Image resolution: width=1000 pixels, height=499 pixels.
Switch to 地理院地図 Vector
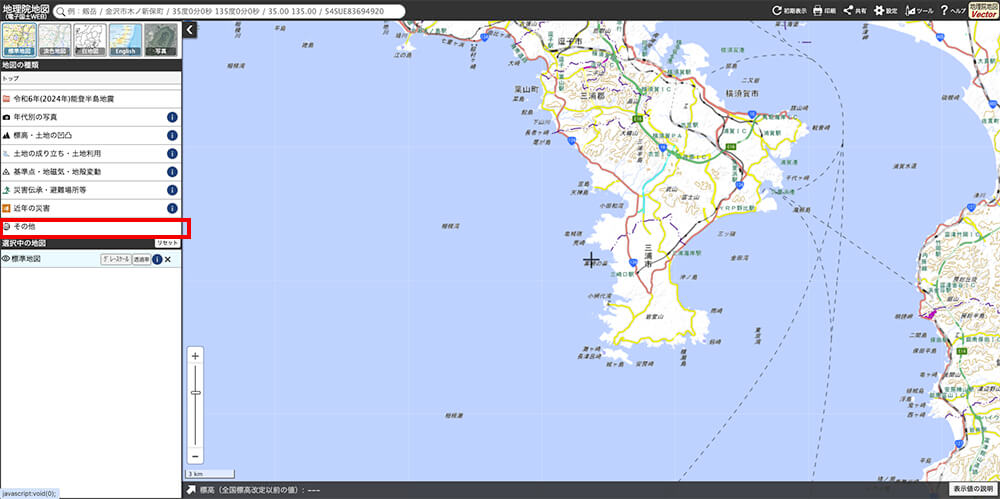[x=984, y=11]
